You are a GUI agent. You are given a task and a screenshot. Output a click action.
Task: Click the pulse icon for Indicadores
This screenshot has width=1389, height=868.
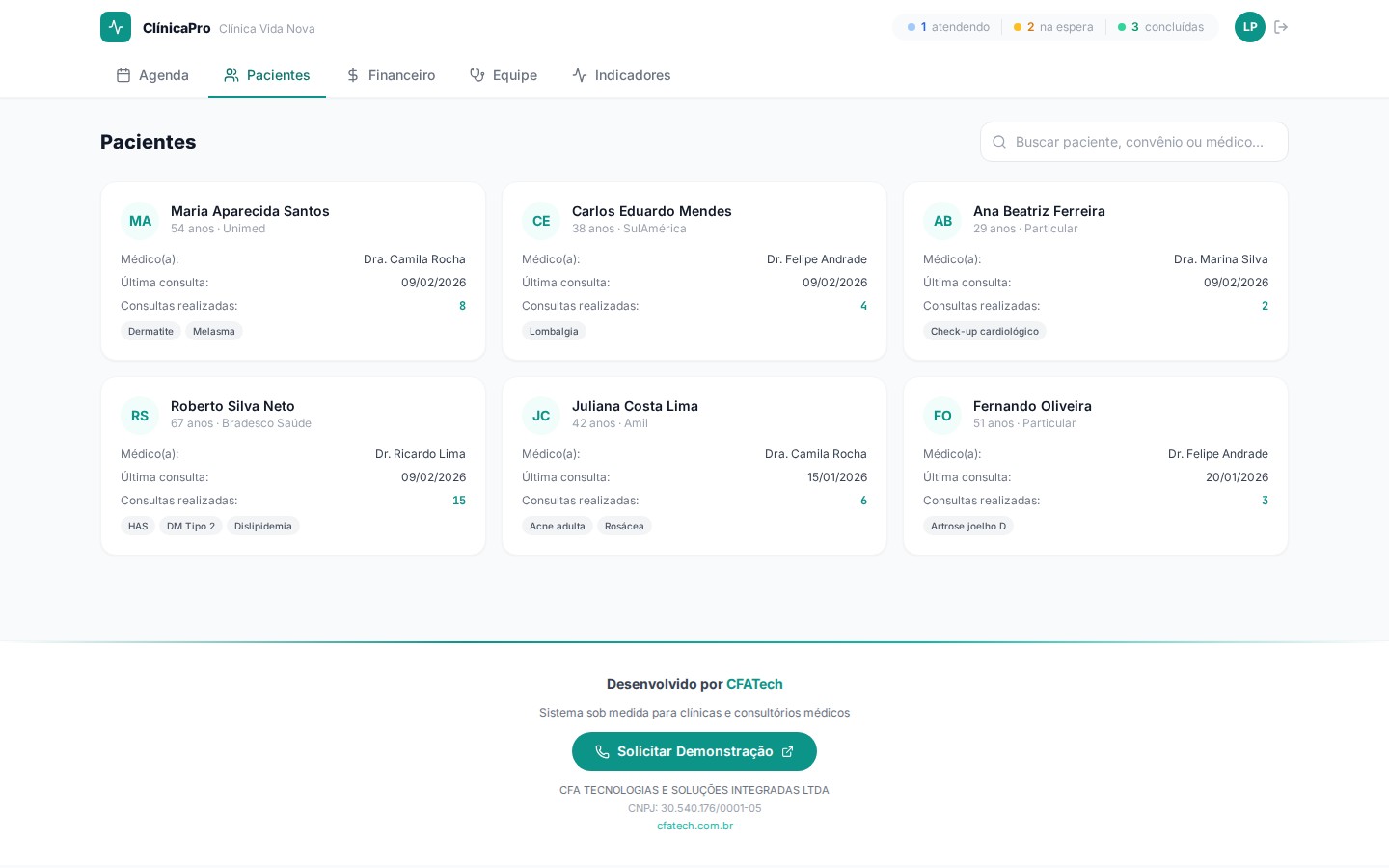click(580, 75)
